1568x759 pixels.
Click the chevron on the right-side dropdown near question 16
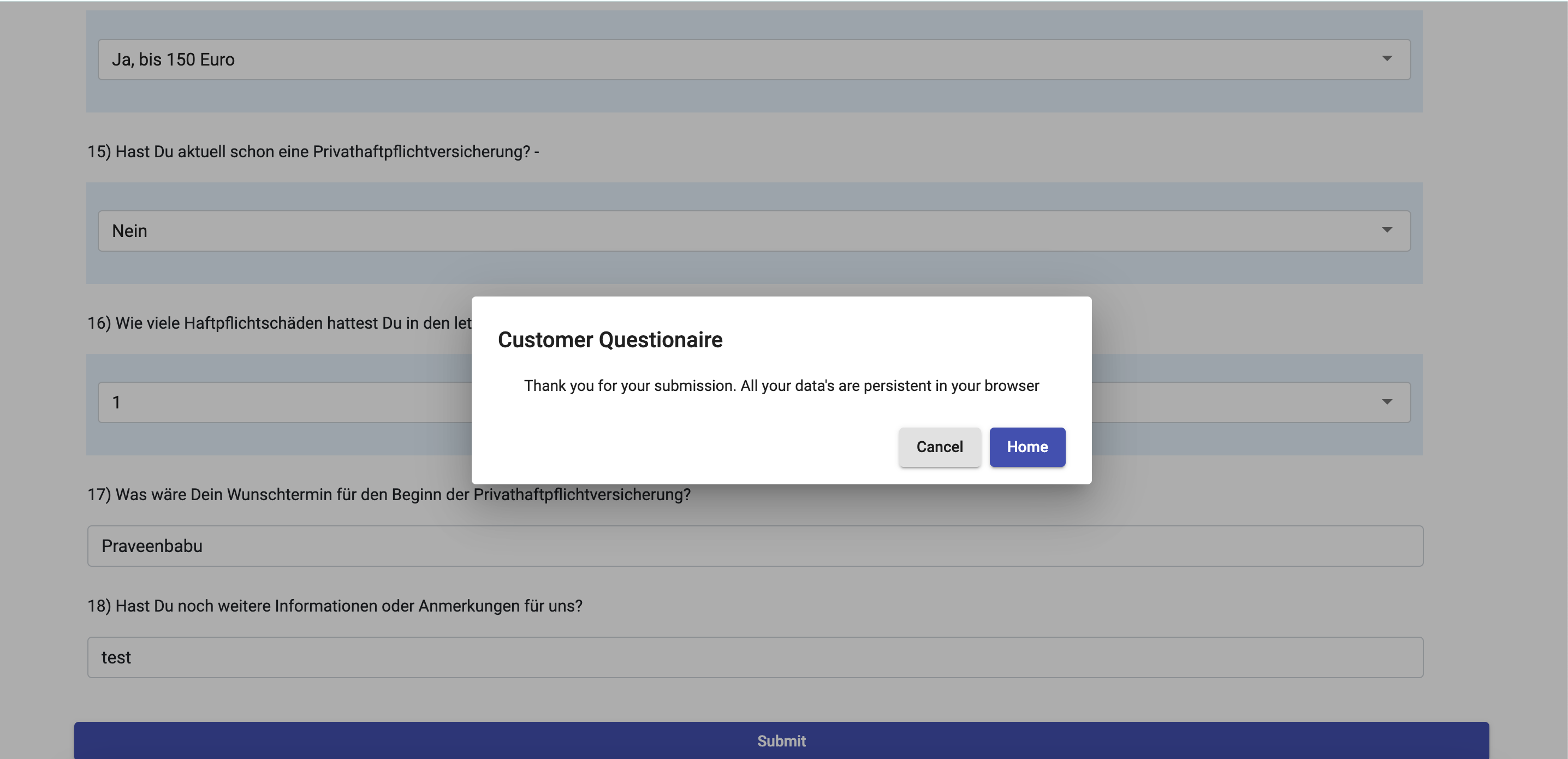(1388, 402)
